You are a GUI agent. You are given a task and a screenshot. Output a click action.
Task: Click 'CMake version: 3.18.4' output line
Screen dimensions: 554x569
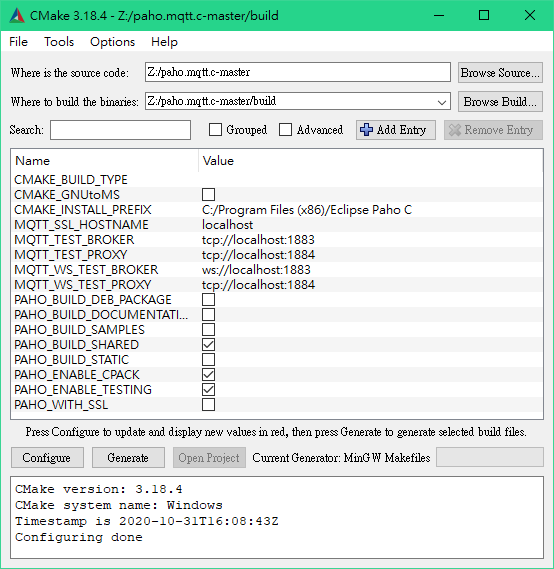click(99, 489)
